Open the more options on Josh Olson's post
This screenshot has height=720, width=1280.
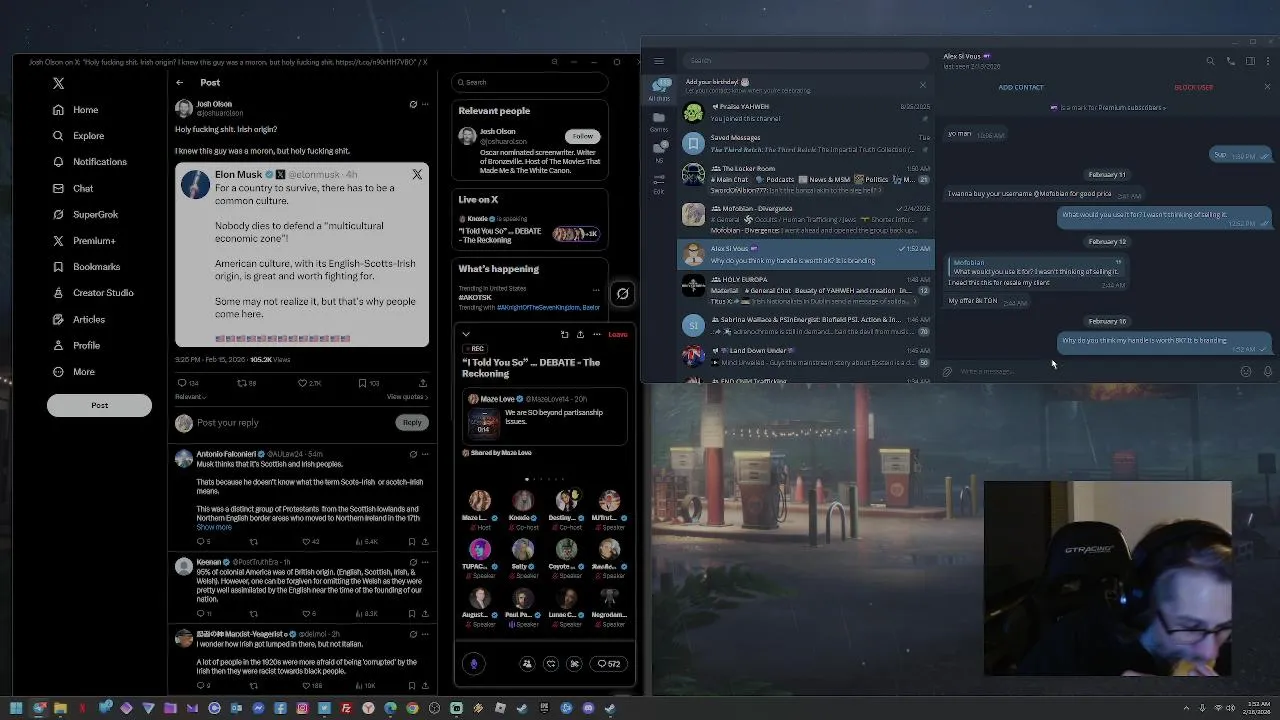425,104
